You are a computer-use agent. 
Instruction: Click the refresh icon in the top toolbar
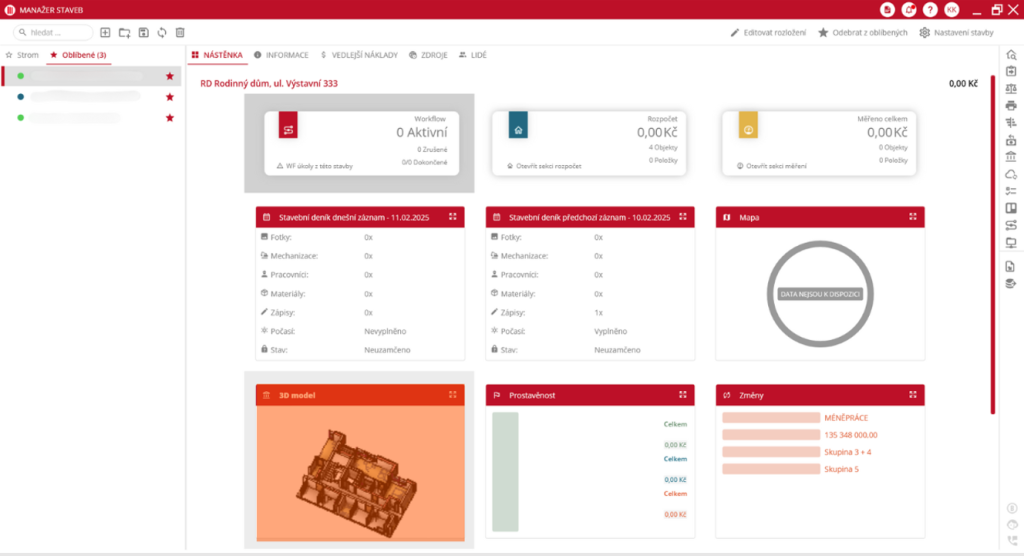click(x=162, y=33)
